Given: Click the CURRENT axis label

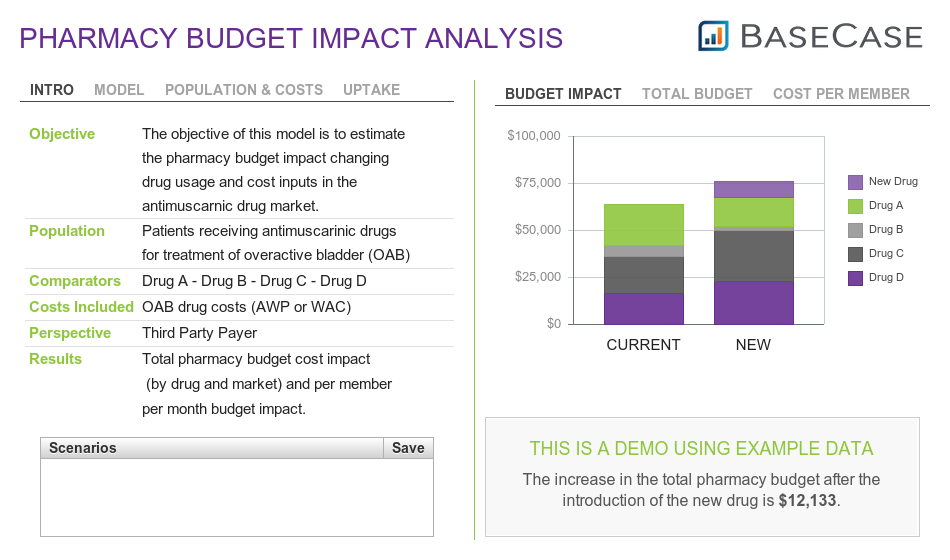Looking at the screenshot, I should (x=643, y=345).
